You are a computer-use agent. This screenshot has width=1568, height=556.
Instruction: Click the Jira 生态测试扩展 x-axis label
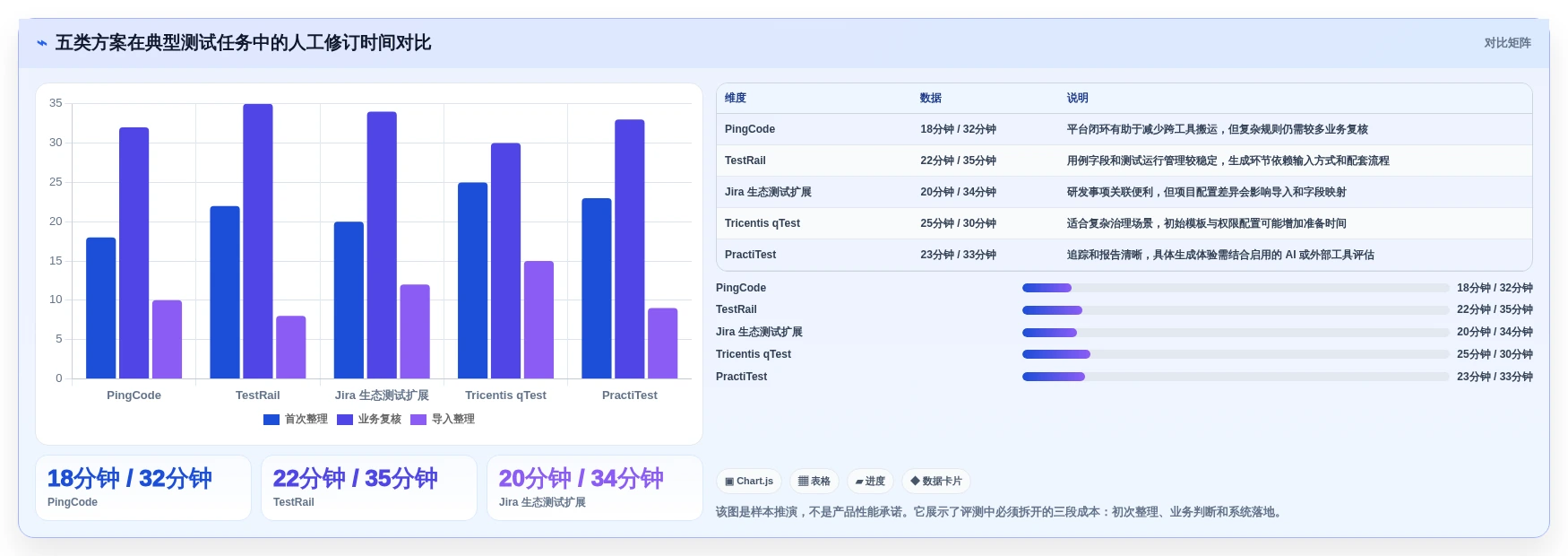tap(382, 395)
